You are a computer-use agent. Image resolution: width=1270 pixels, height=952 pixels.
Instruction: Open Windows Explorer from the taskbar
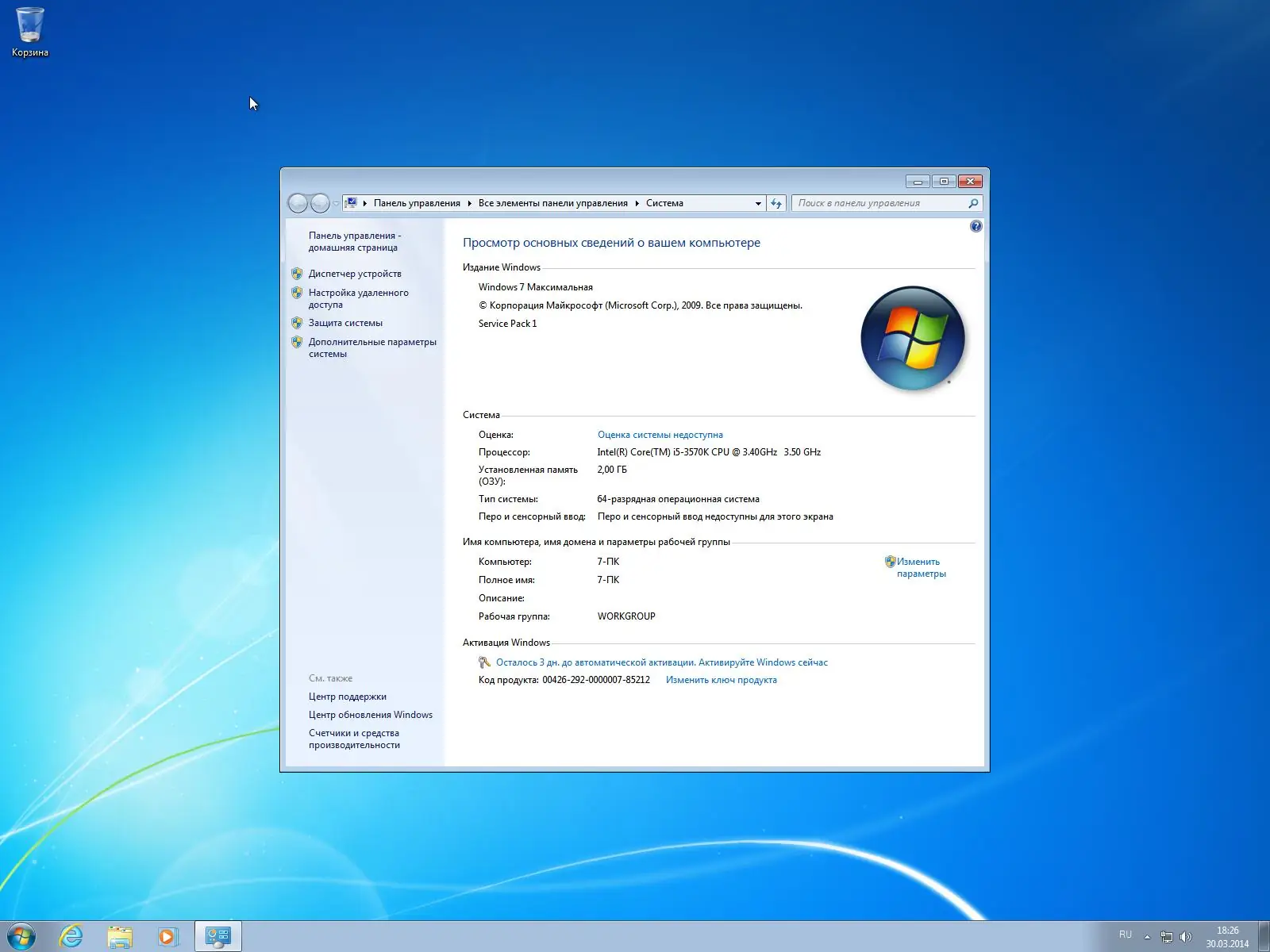120,936
